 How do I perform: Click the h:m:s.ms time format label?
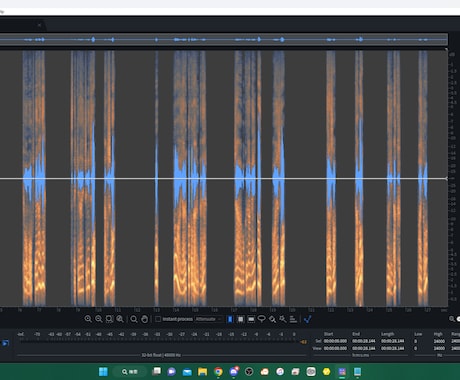[361, 355]
